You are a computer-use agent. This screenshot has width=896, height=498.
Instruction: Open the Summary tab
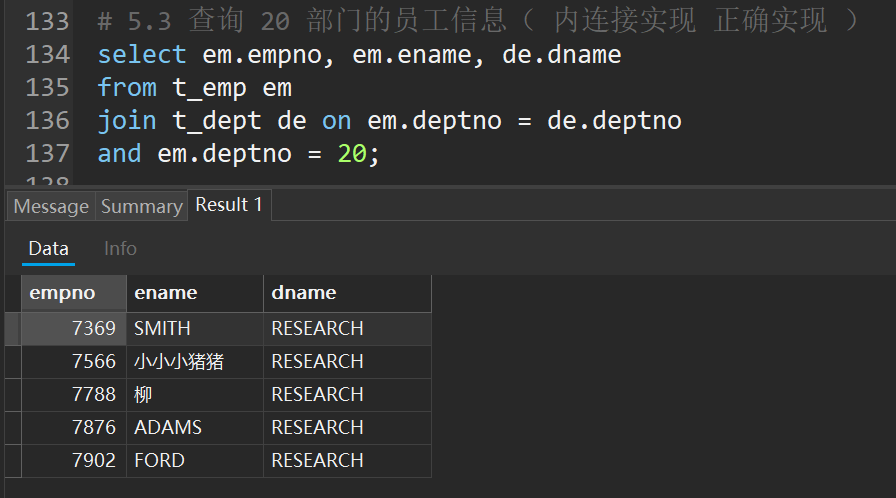[141, 206]
